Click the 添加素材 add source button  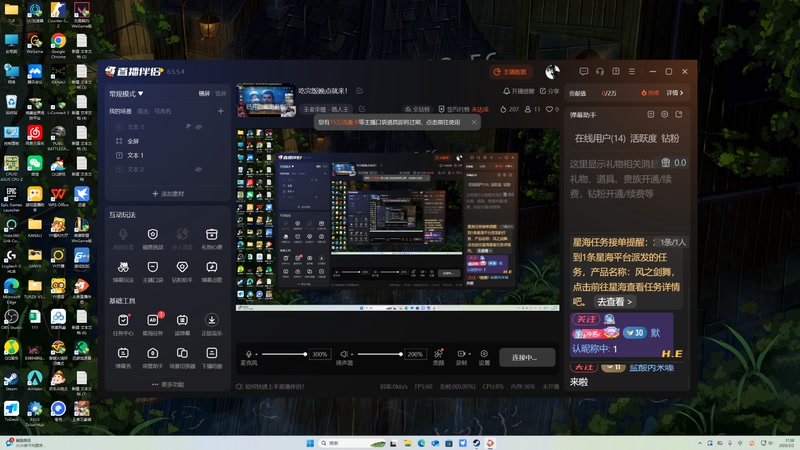point(168,194)
